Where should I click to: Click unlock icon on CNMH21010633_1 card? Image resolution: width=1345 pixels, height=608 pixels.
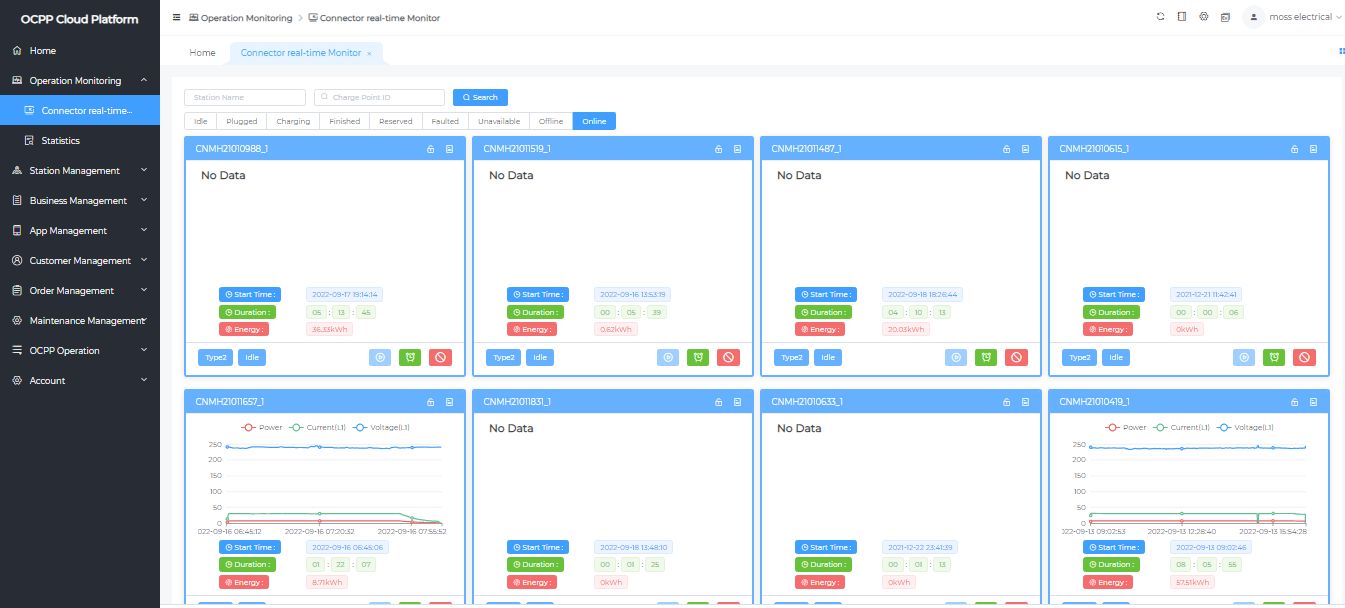(x=1007, y=402)
